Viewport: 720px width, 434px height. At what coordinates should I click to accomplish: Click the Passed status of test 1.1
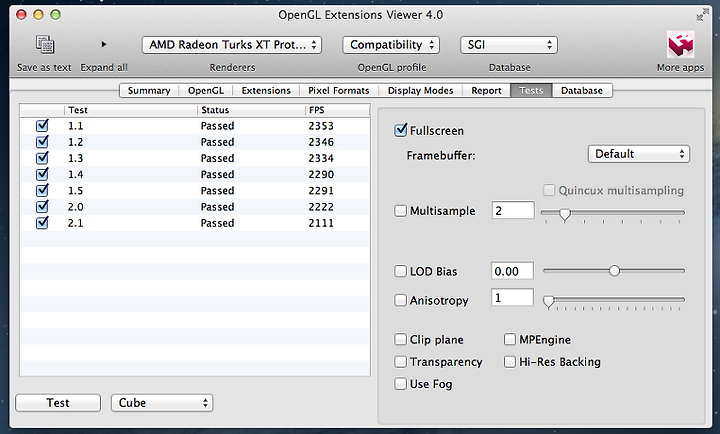(217, 126)
